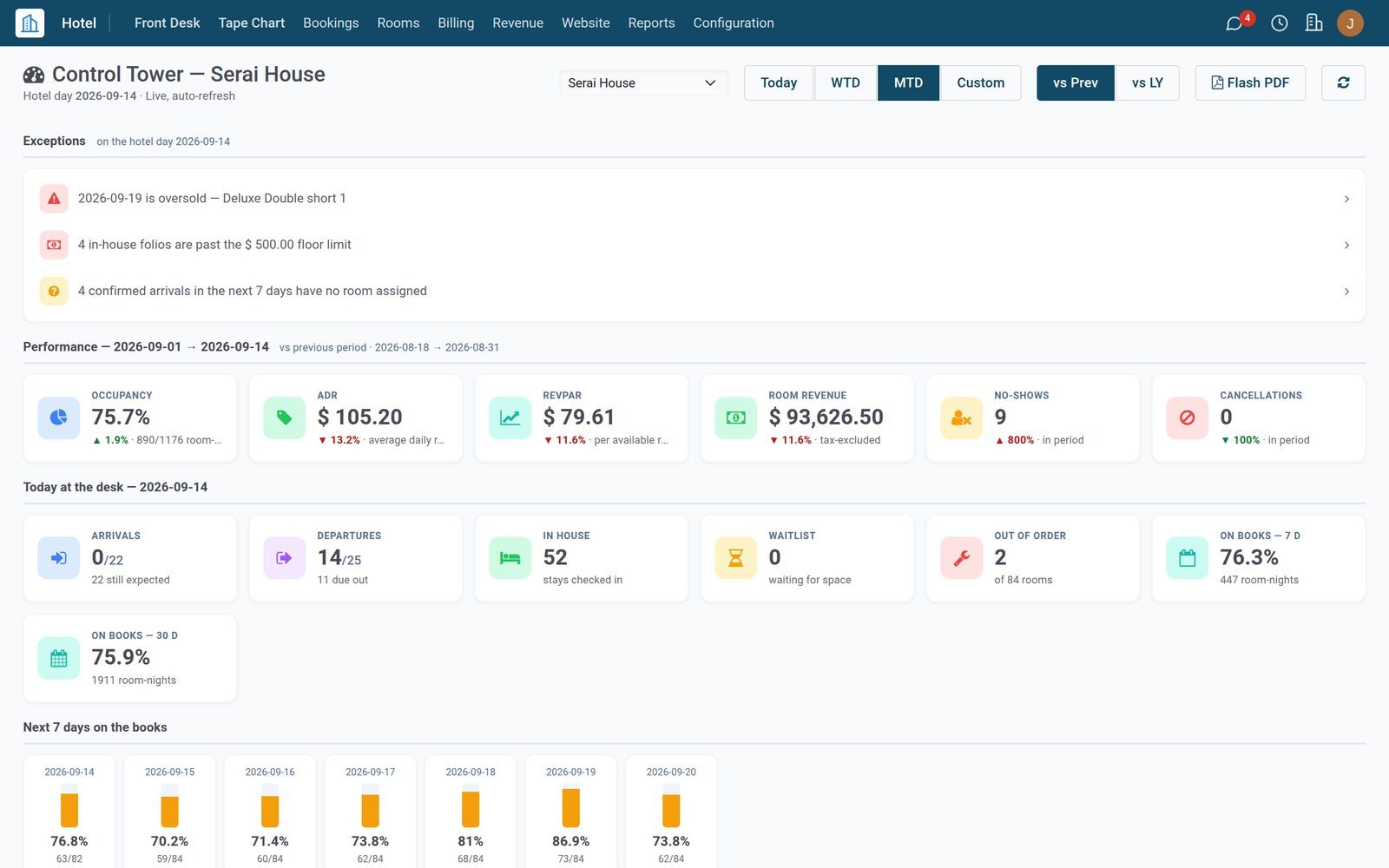Click the Occupancy pie chart icon
Screen dimensions: 1389x868
pos(59,418)
